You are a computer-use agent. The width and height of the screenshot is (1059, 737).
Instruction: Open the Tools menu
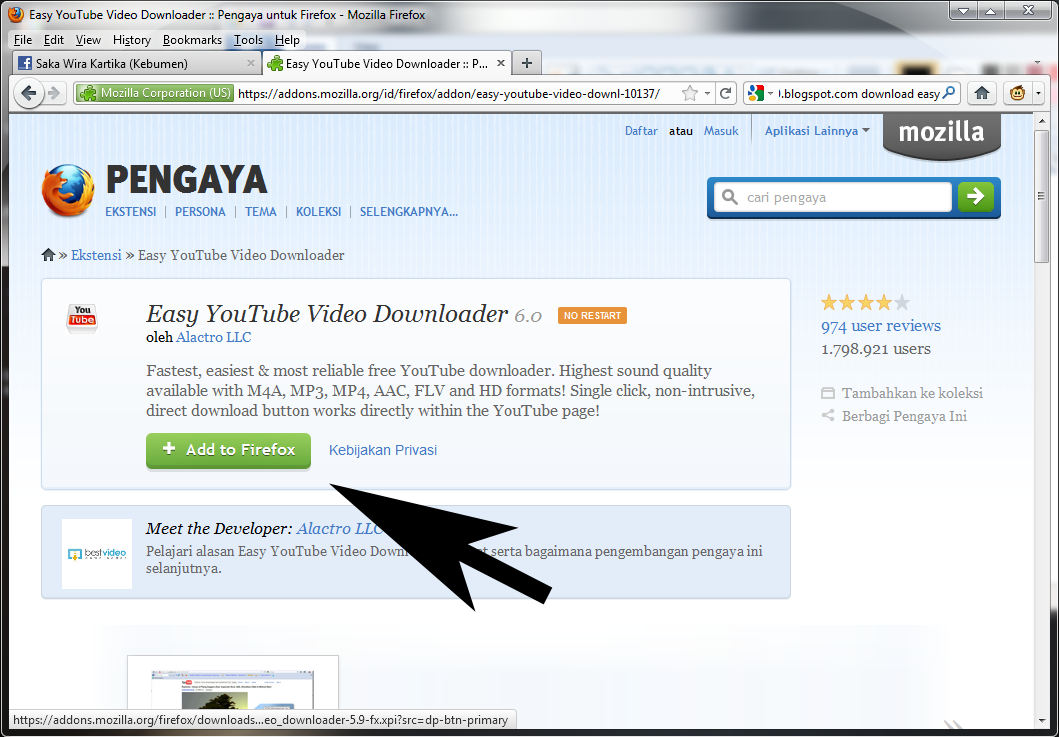[x=249, y=40]
